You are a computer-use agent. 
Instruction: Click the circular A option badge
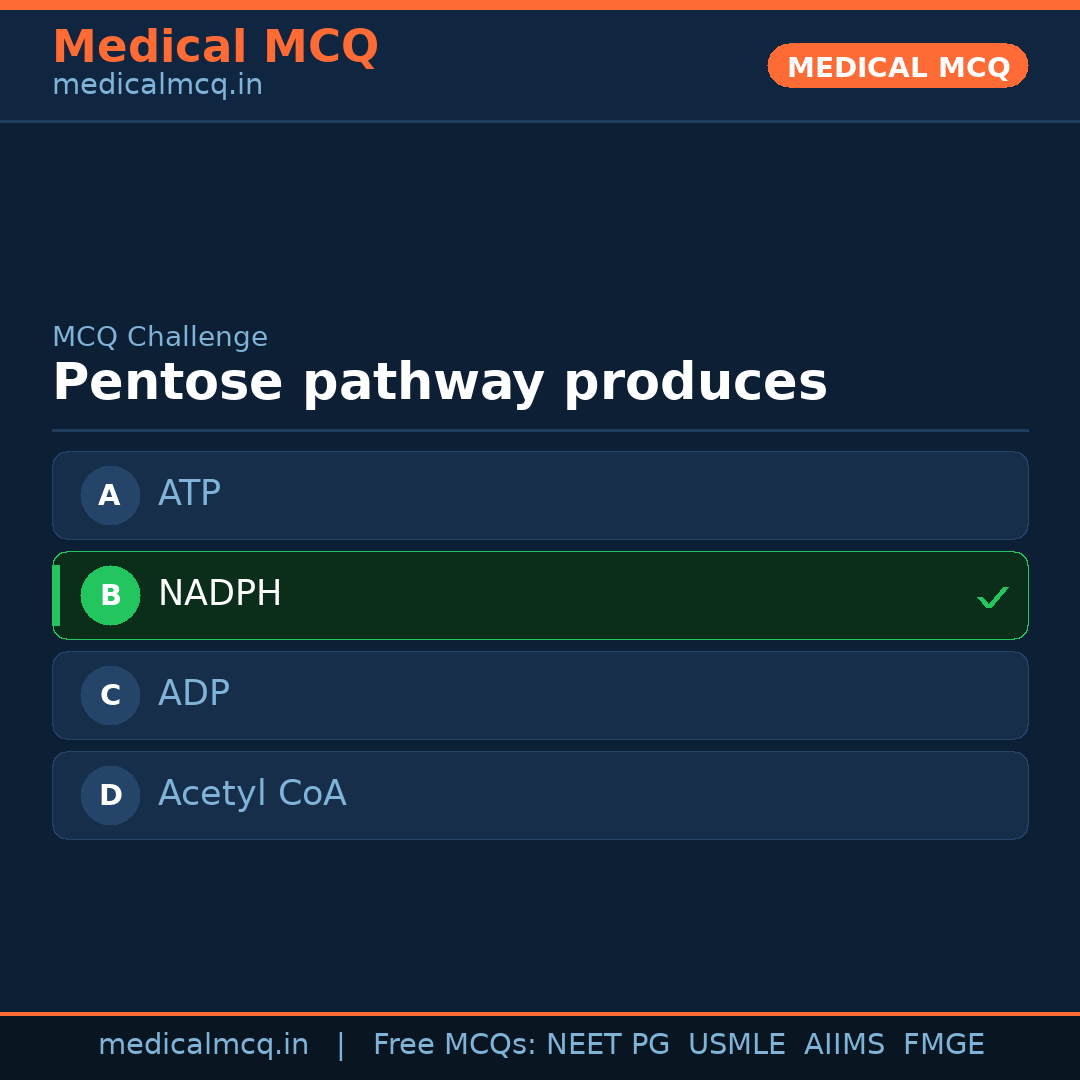110,495
